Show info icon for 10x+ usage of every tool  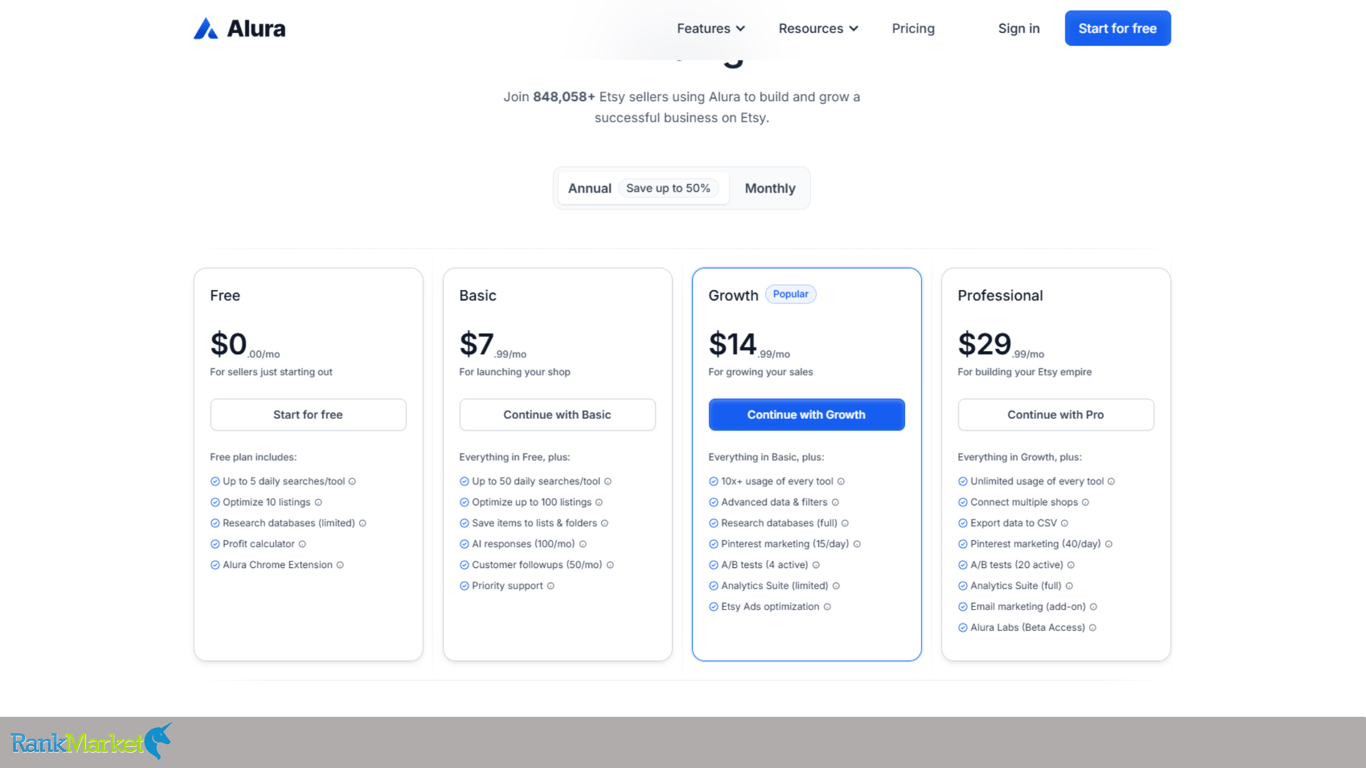coord(841,481)
